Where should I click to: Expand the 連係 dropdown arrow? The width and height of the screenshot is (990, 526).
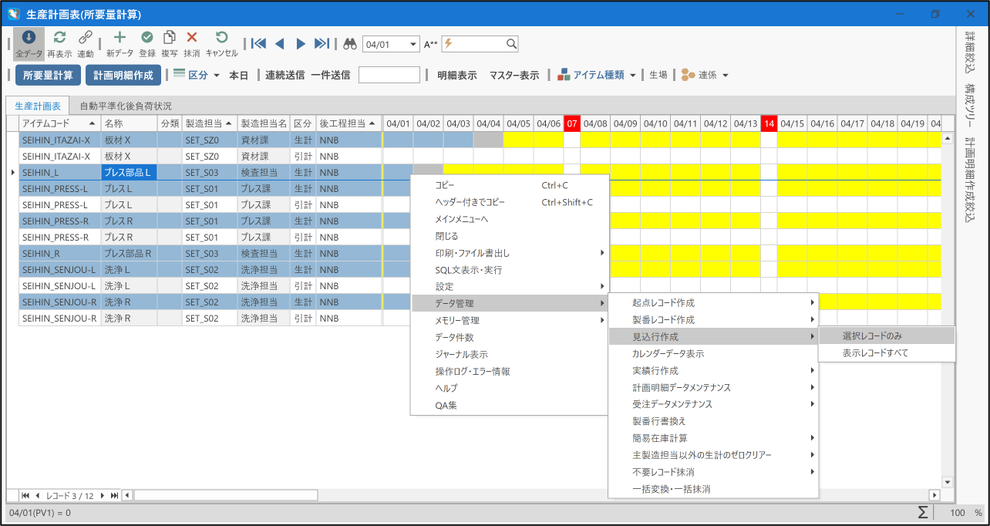click(725, 75)
